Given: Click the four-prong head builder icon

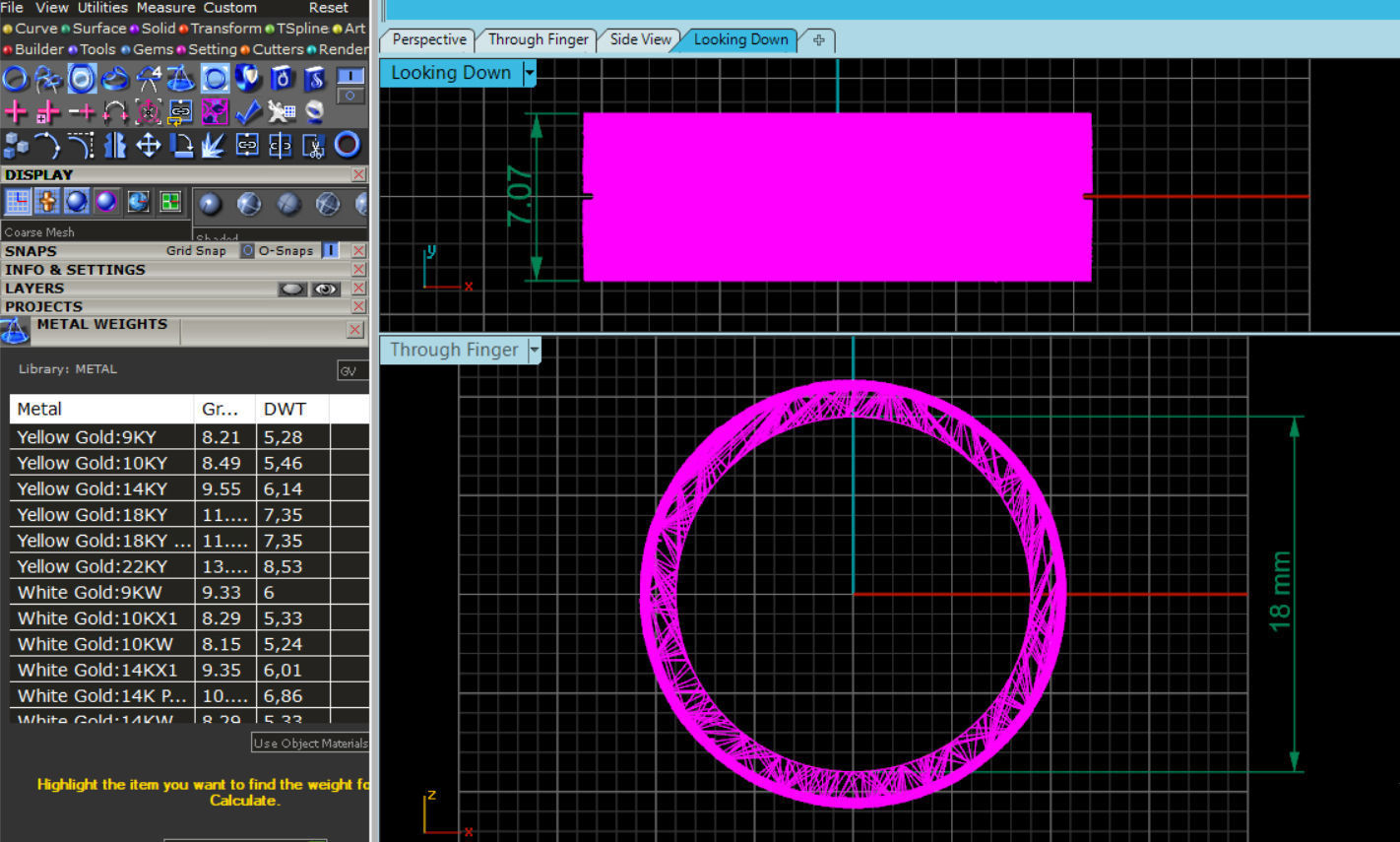Looking at the screenshot, I should [x=149, y=78].
